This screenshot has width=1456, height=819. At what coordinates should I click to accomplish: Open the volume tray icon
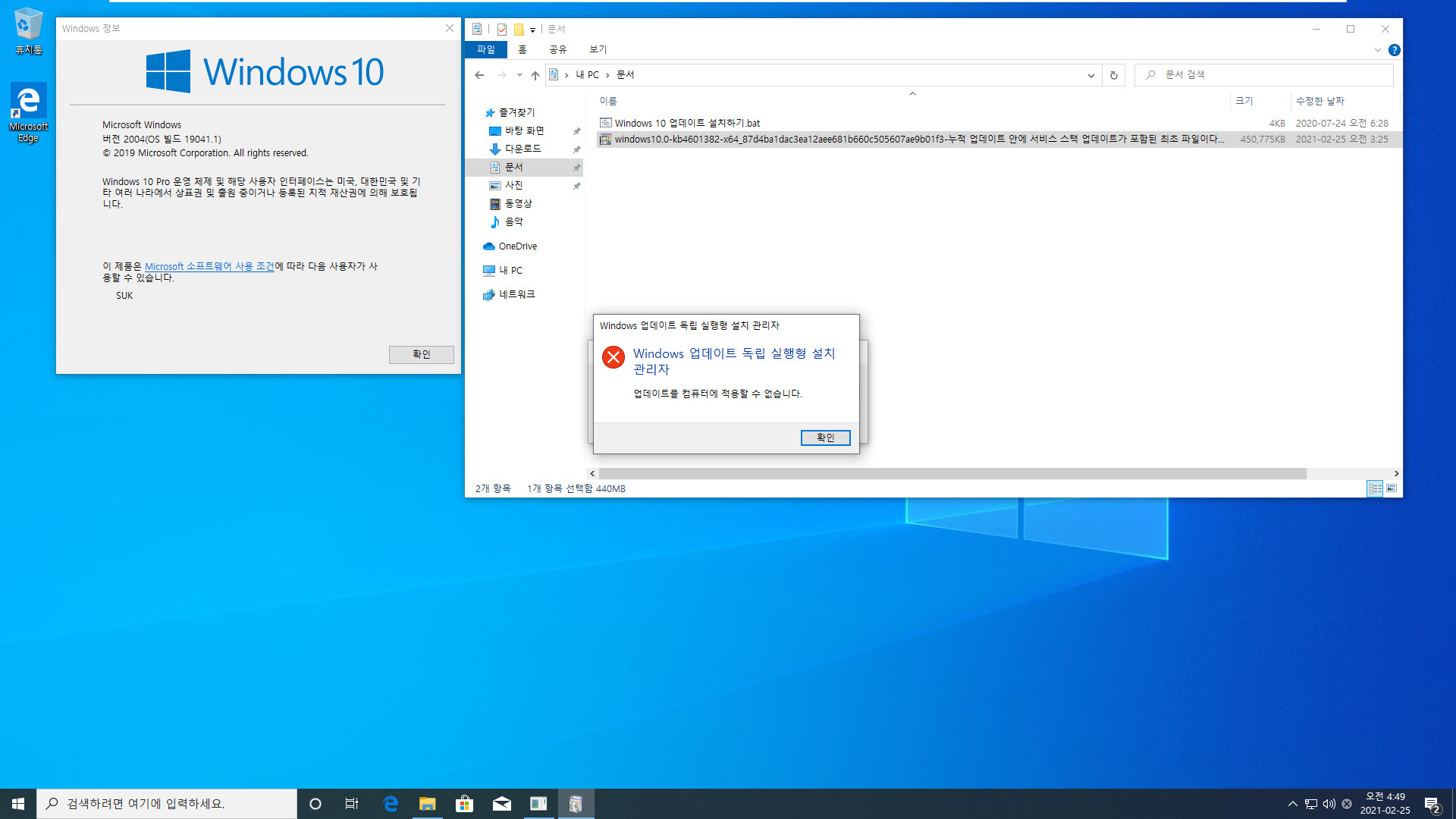tap(1329, 804)
